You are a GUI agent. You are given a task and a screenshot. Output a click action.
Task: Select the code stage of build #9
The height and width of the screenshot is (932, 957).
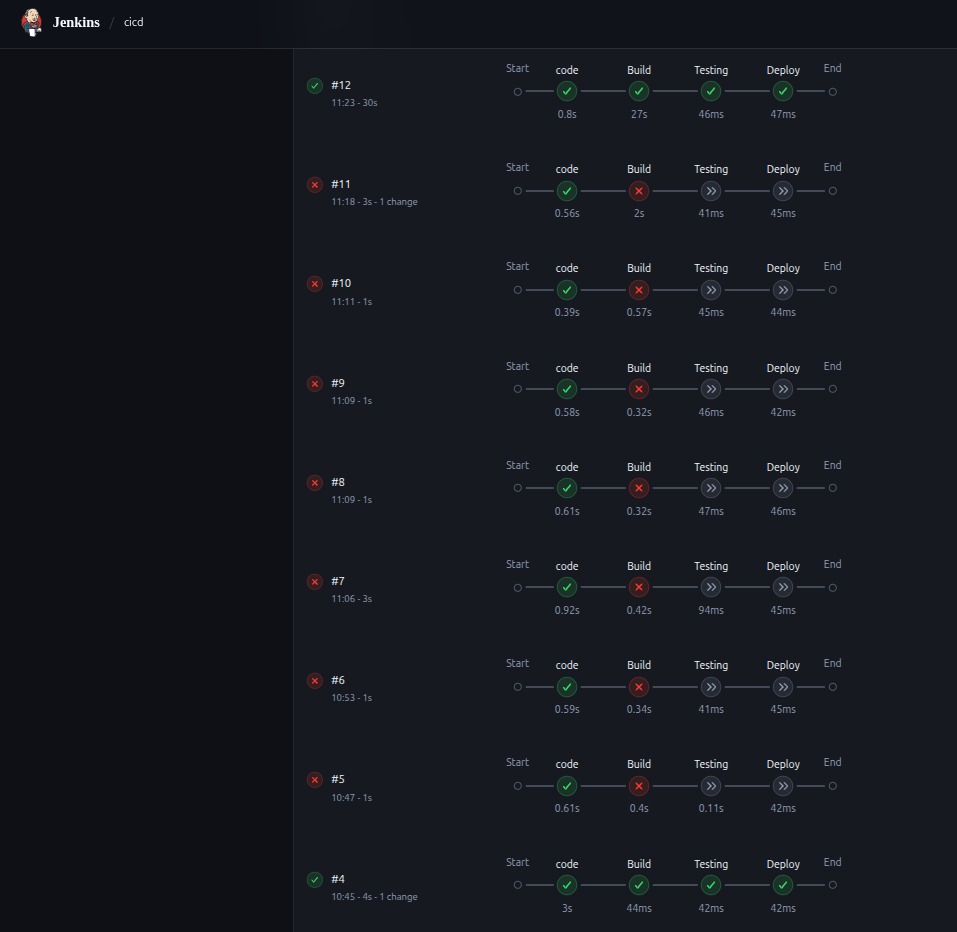[567, 389]
